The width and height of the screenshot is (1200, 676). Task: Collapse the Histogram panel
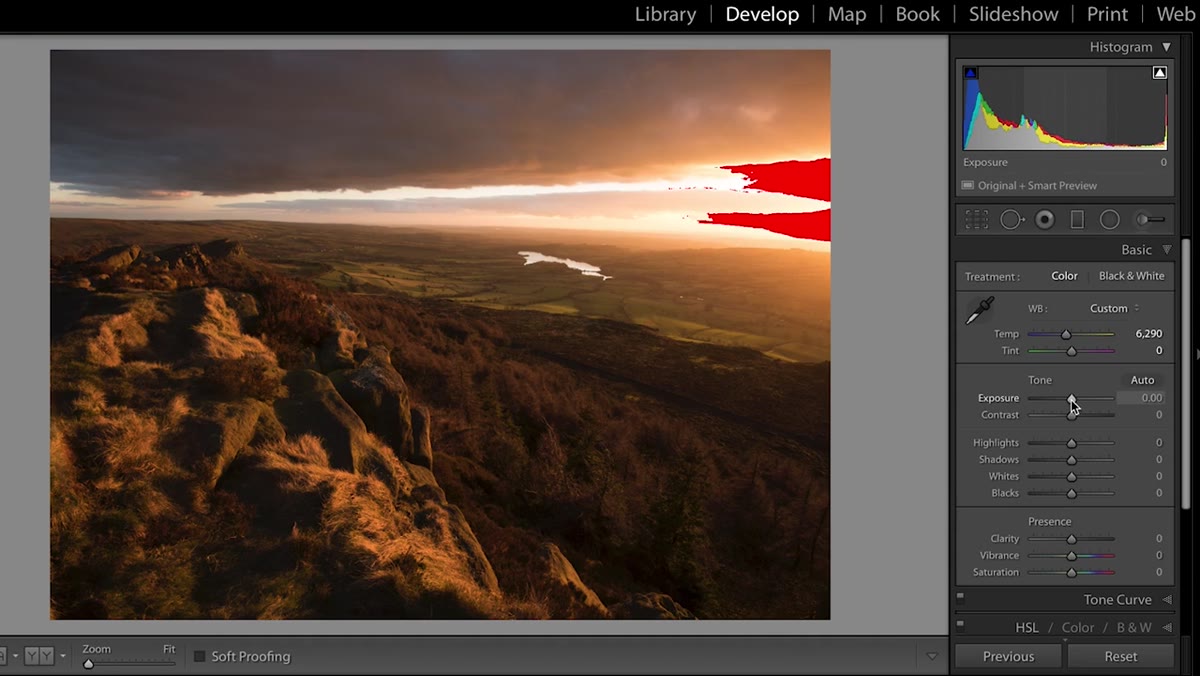[x=1166, y=47]
